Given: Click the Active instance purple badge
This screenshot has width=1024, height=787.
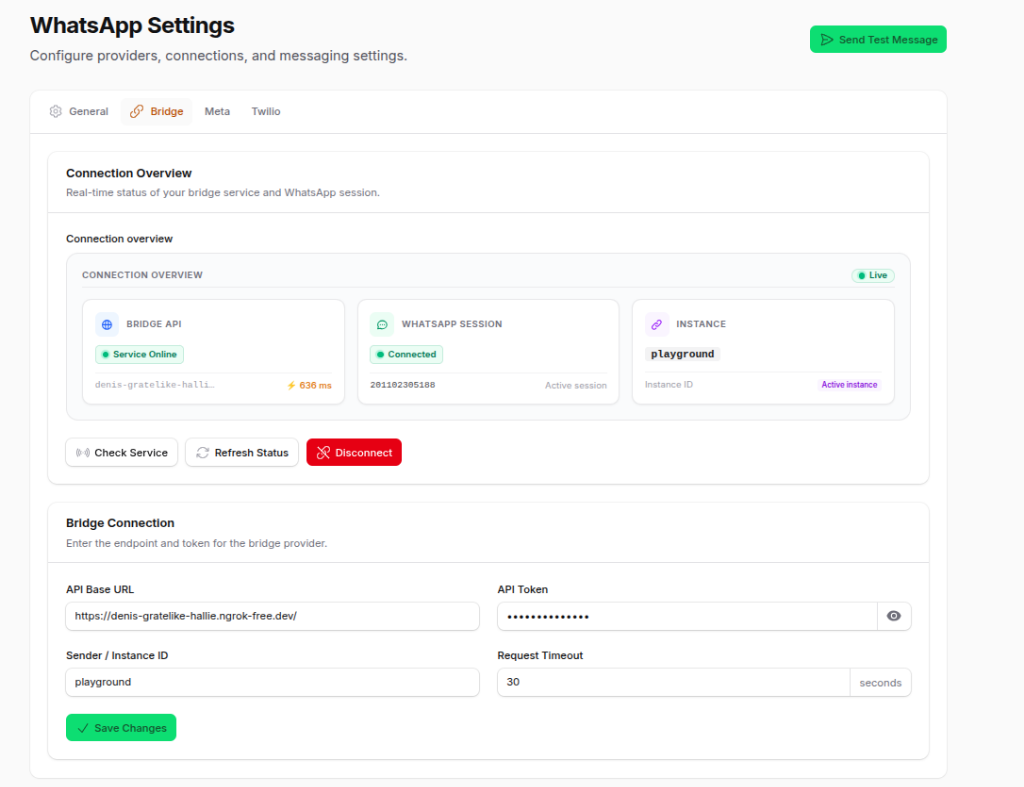Looking at the screenshot, I should (x=849, y=385).
